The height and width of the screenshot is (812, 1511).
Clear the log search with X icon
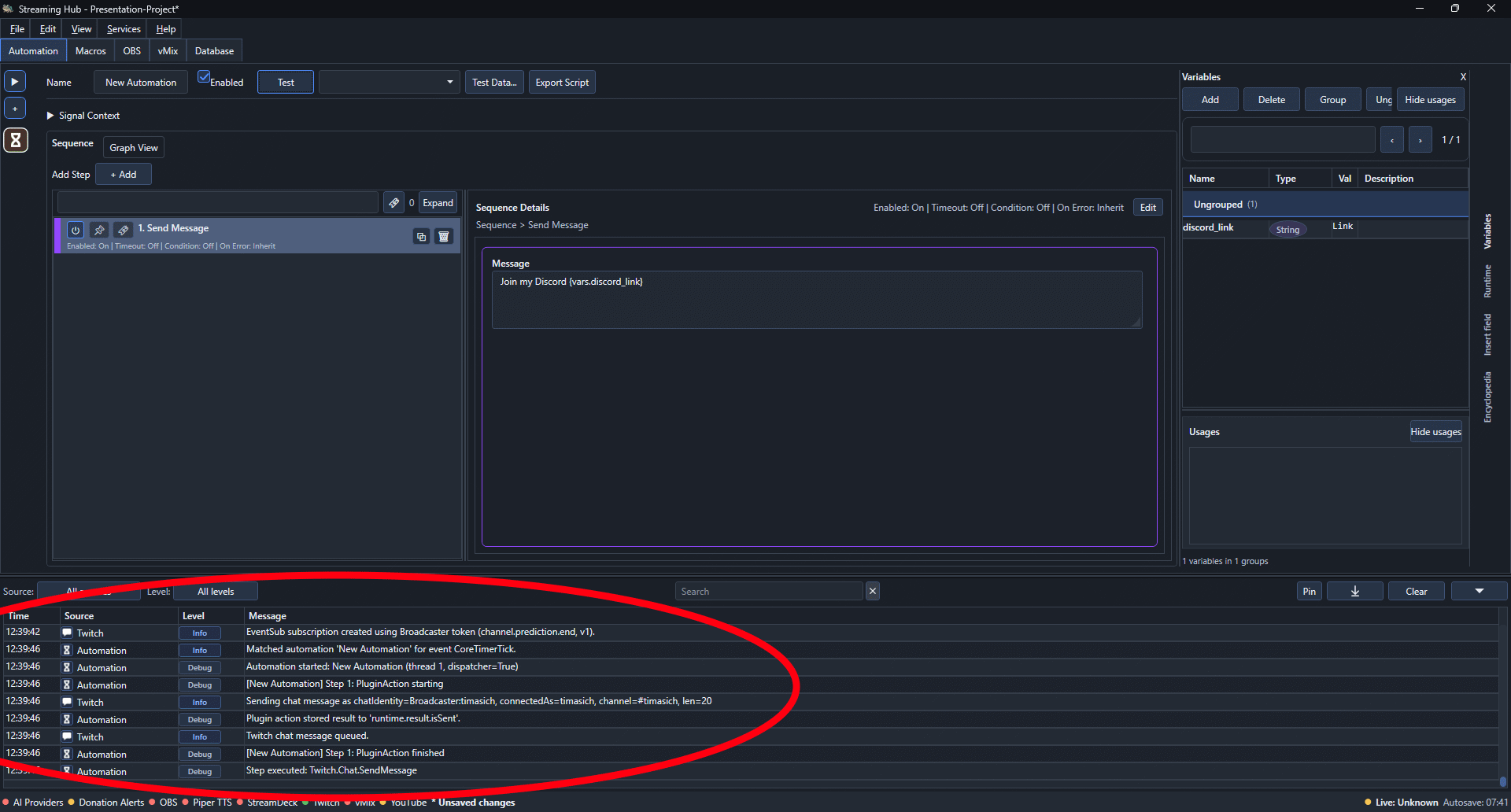pyautogui.click(x=873, y=591)
